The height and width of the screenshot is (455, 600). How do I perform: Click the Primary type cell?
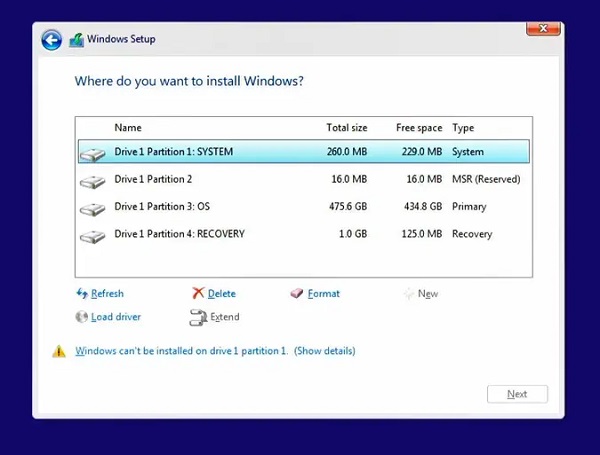pos(469,207)
